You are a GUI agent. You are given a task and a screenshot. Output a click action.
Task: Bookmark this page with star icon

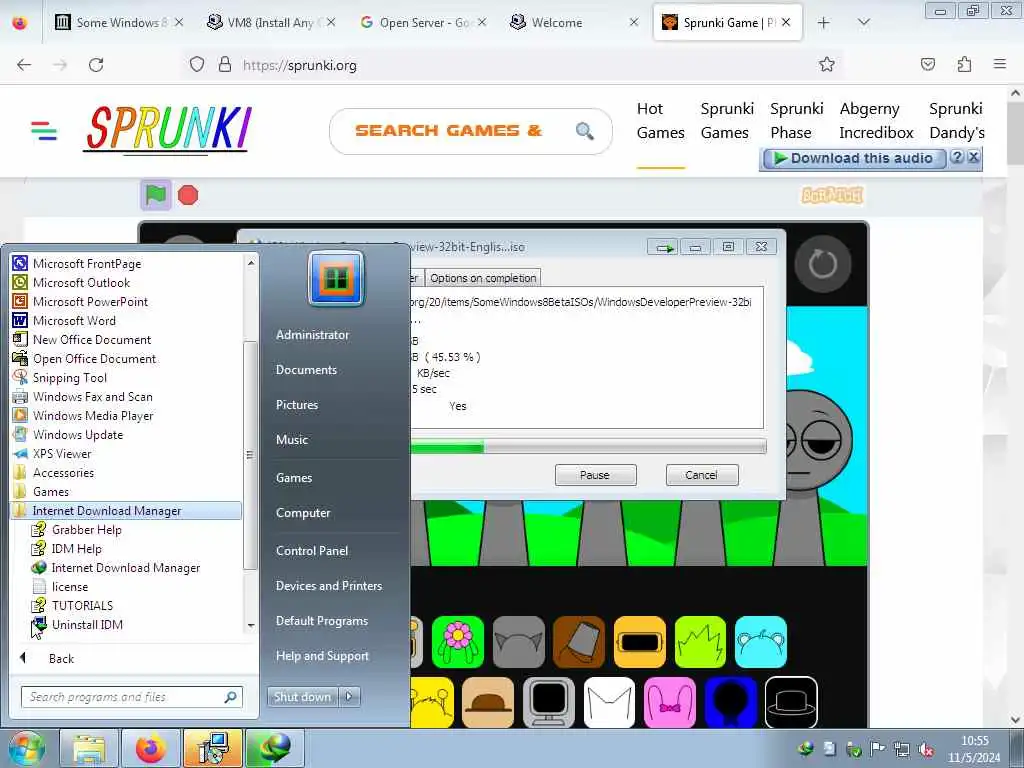coord(827,64)
